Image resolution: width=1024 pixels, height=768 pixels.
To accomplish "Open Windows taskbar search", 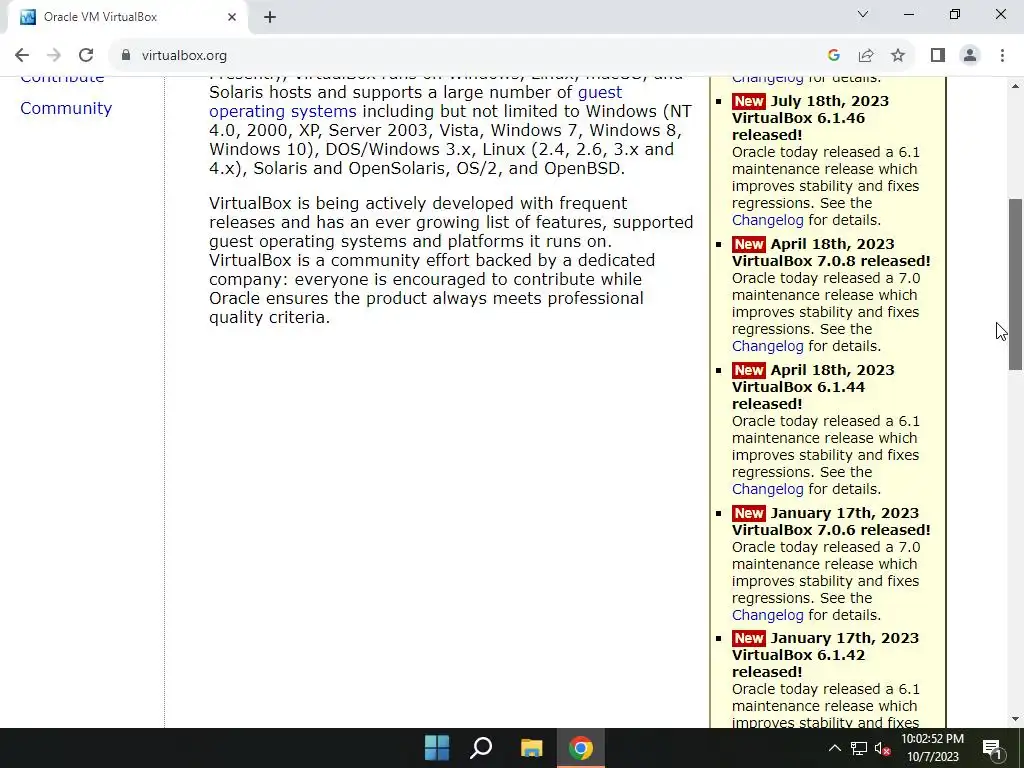I will click(481, 748).
